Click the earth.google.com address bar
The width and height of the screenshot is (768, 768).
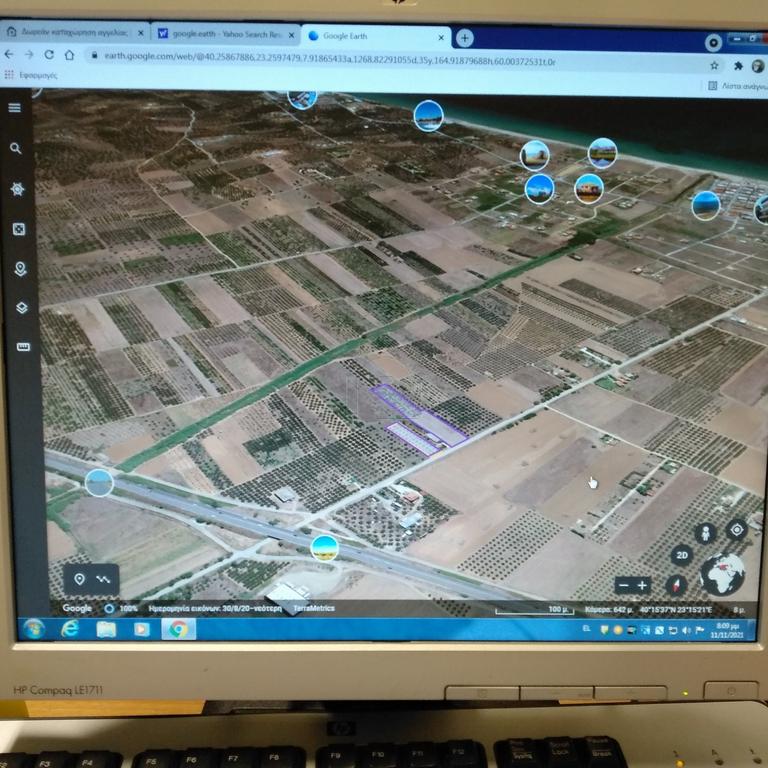pos(330,61)
